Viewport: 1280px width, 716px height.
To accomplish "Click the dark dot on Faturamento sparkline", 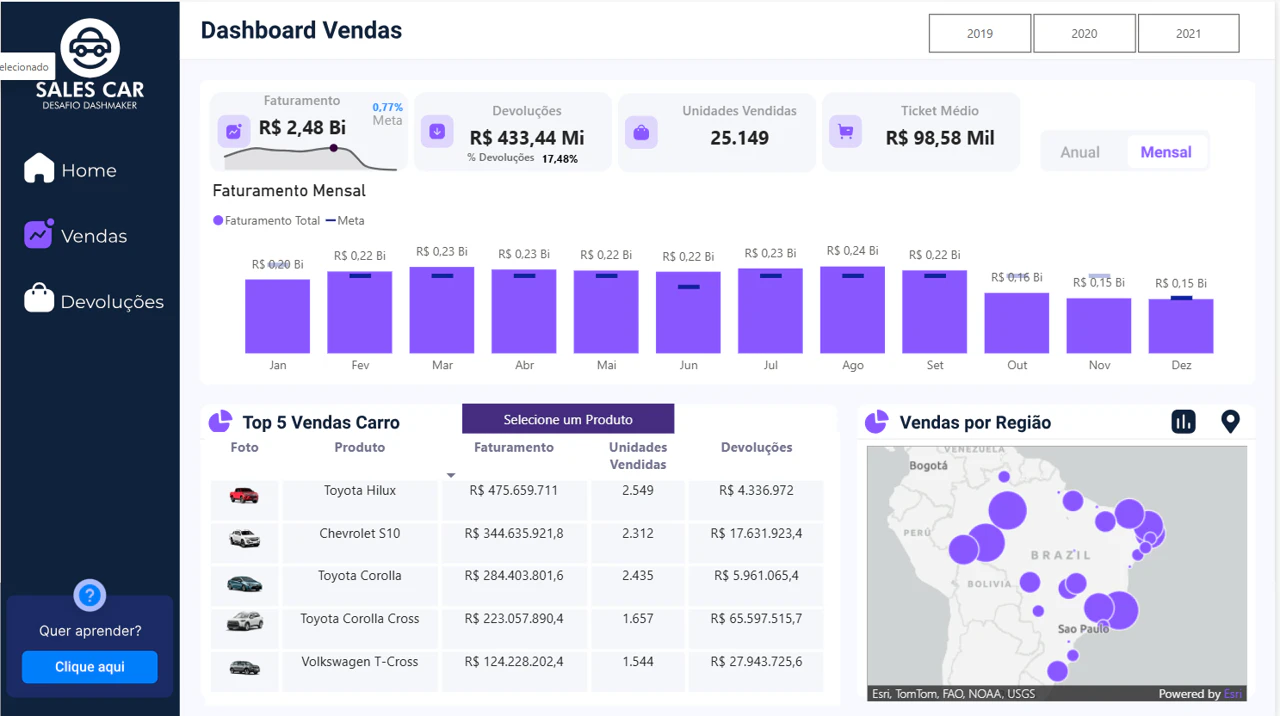I will 333,148.
